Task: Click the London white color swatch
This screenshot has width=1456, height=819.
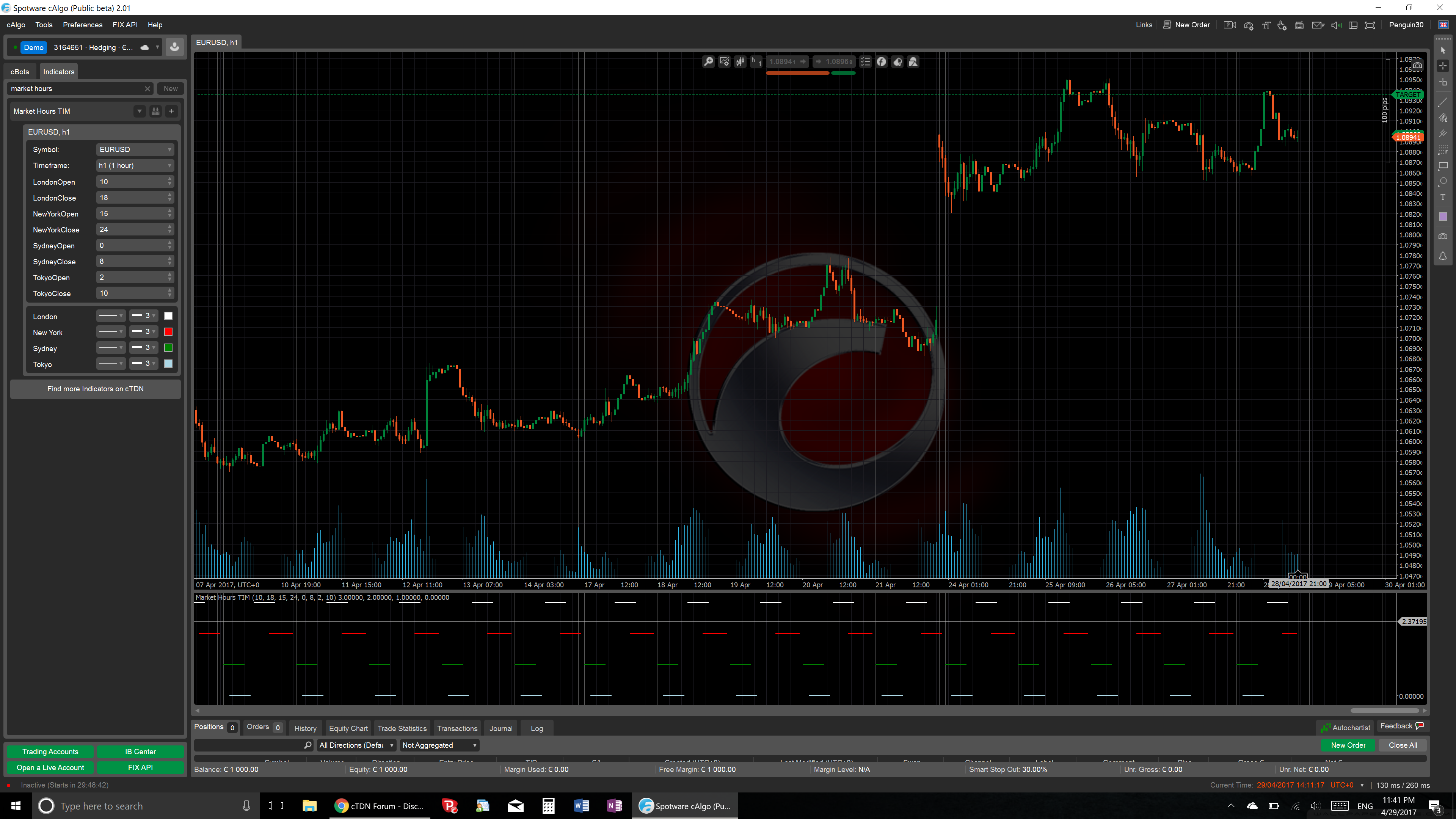Action: point(168,316)
